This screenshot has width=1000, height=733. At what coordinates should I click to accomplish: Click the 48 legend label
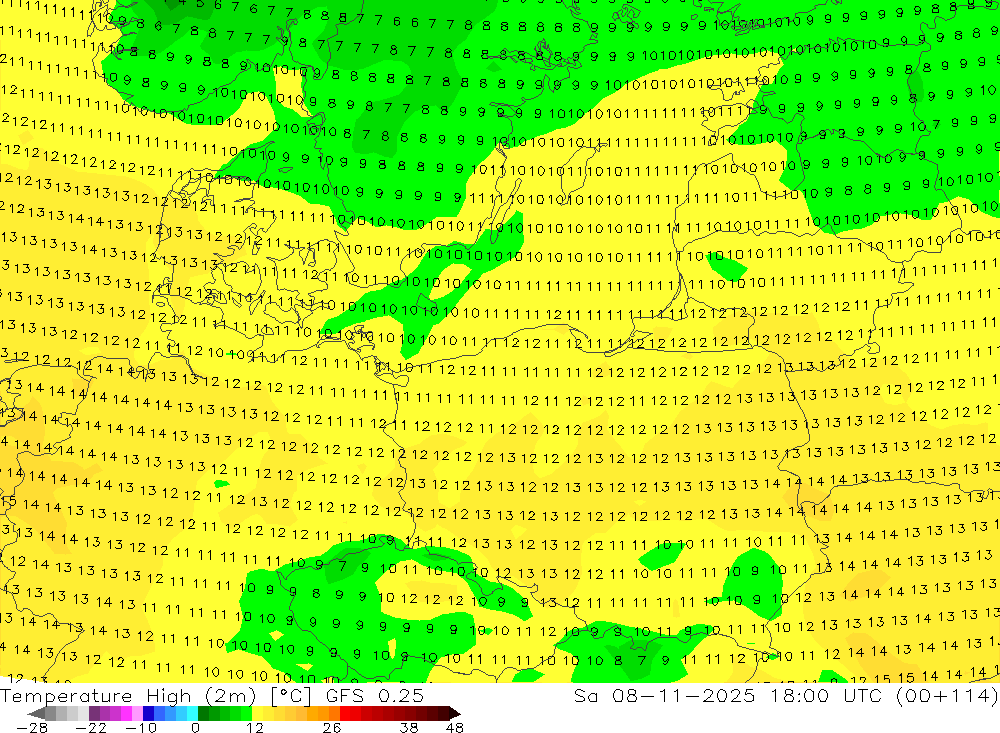pos(455,727)
